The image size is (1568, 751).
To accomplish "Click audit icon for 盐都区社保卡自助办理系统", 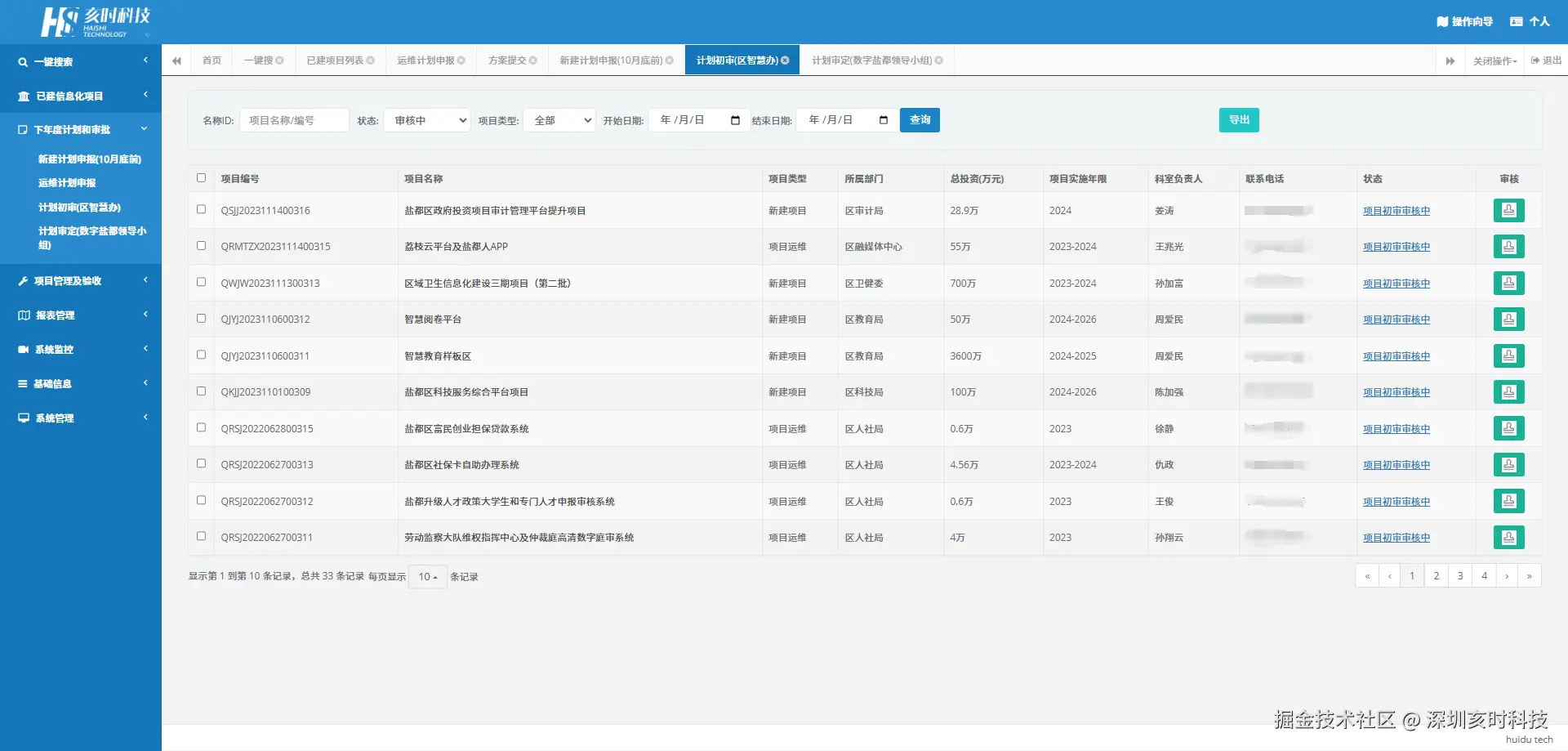I will (1508, 465).
